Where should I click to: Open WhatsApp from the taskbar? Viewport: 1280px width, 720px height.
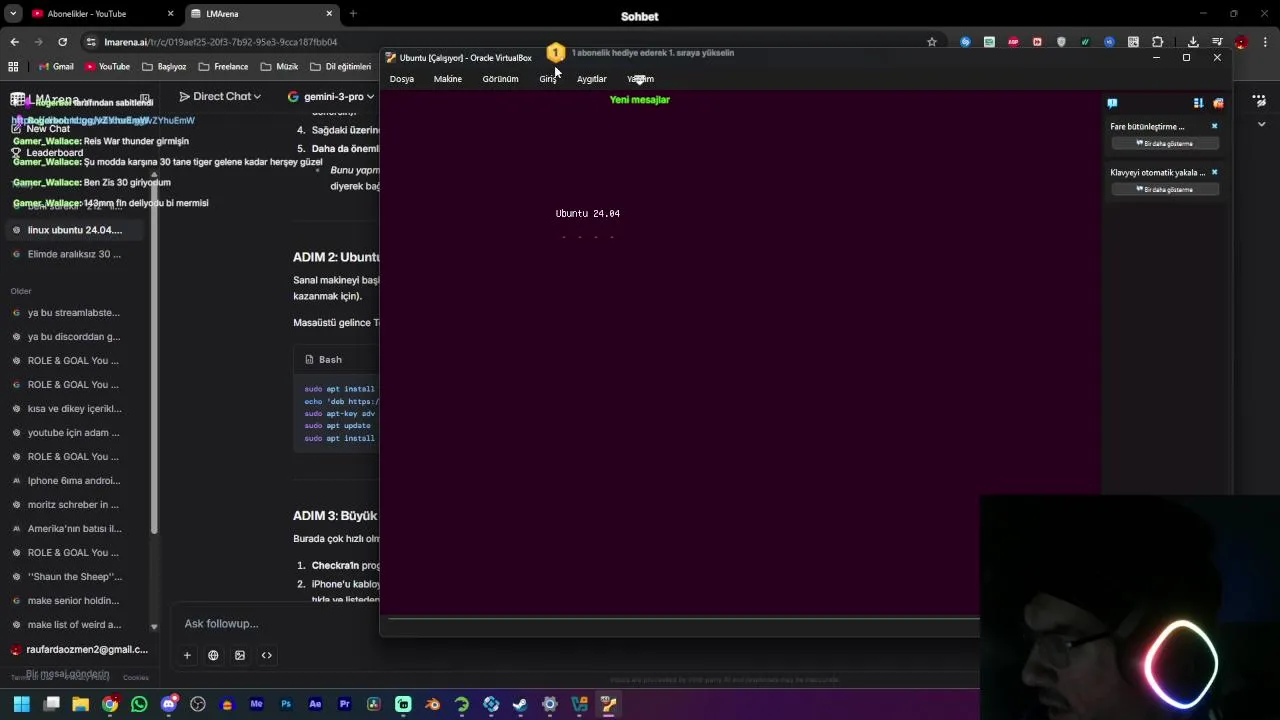pyautogui.click(x=139, y=704)
